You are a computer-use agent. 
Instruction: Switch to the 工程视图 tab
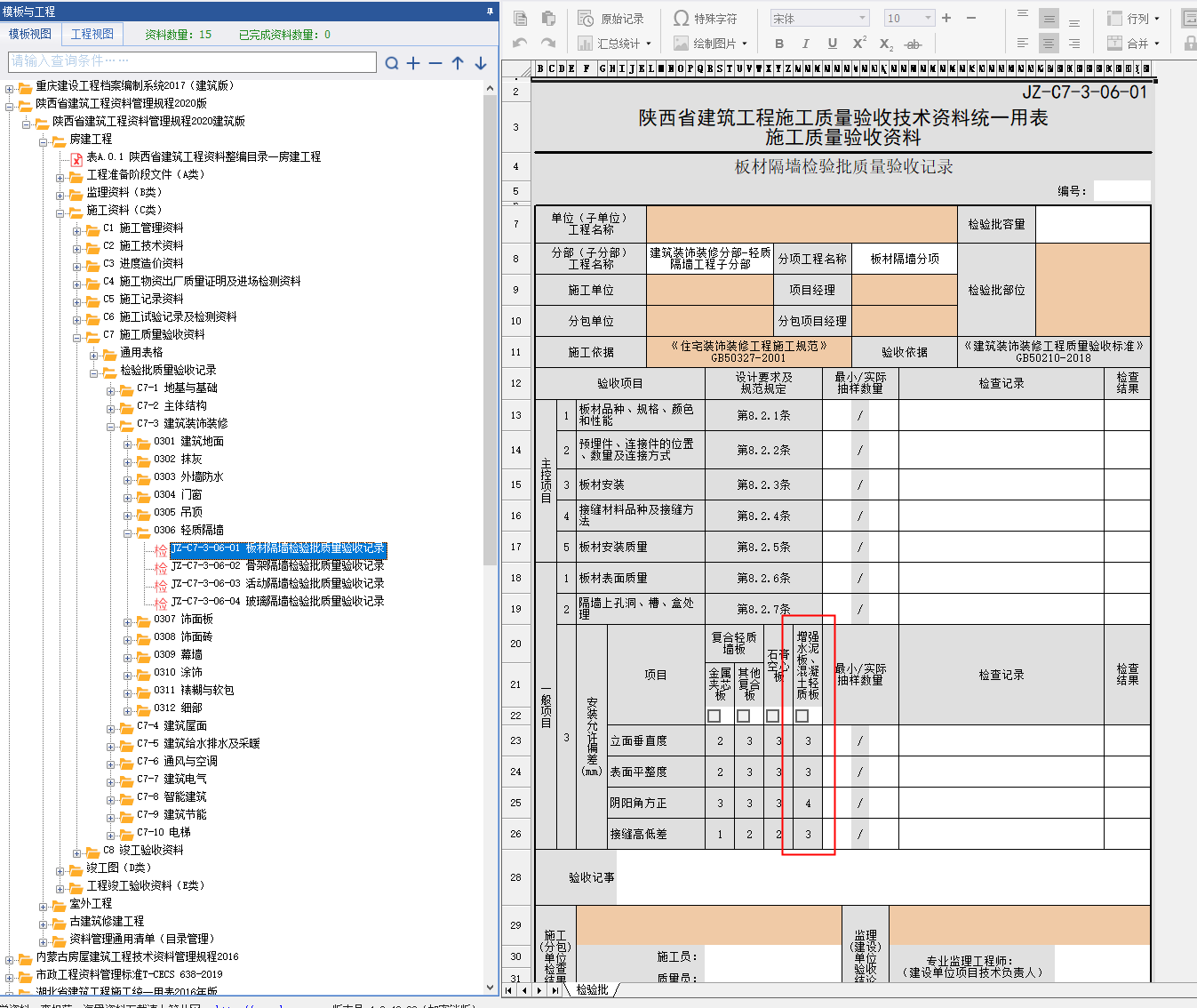tap(92, 34)
